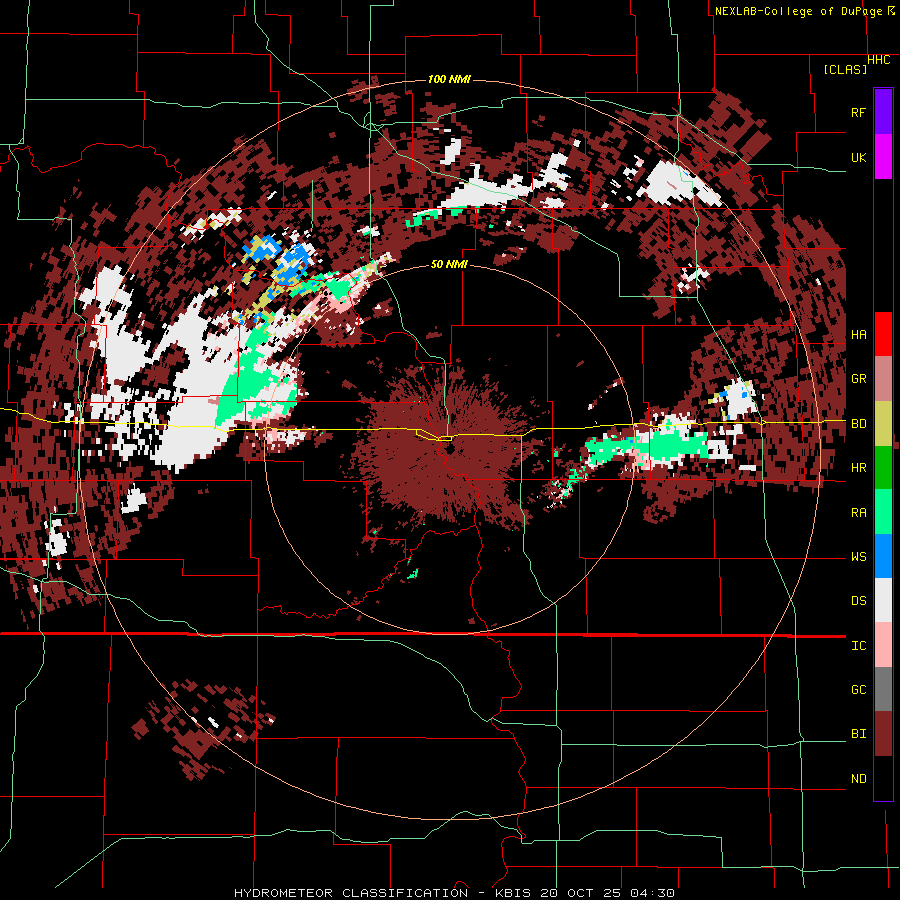Image resolution: width=900 pixels, height=900 pixels.
Task: Click the HR heavy rain green swatch
Action: click(x=883, y=467)
